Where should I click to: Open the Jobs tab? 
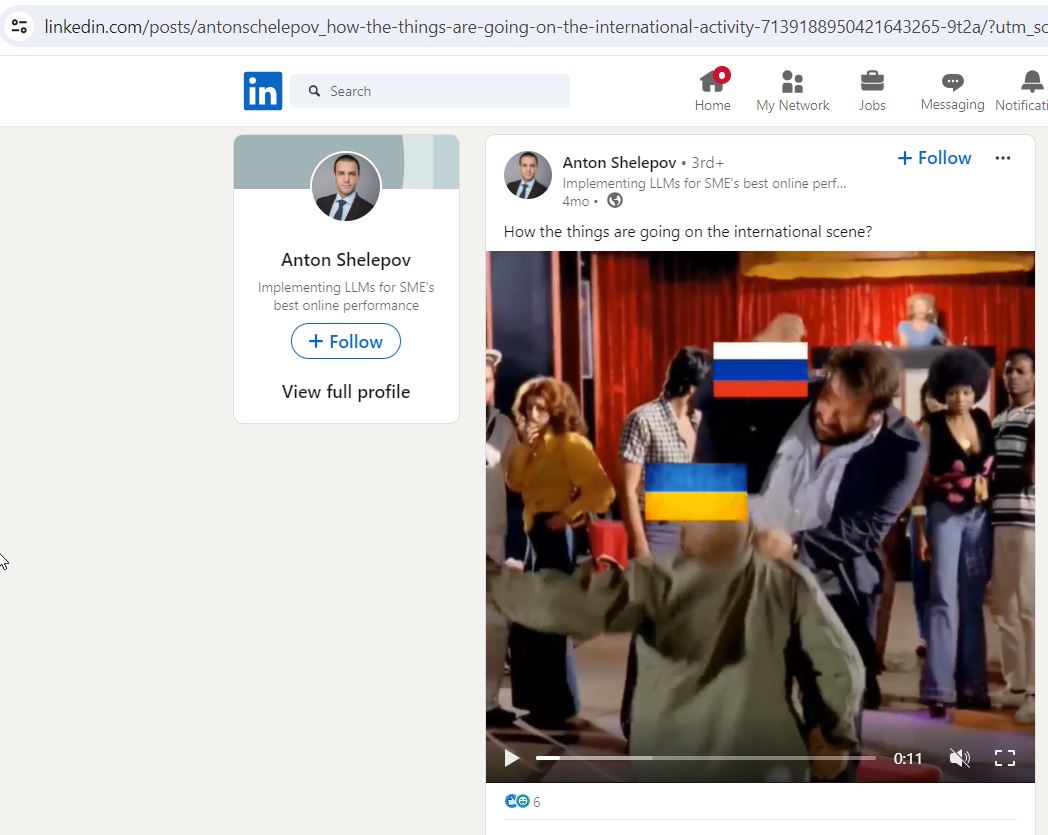coord(872,91)
